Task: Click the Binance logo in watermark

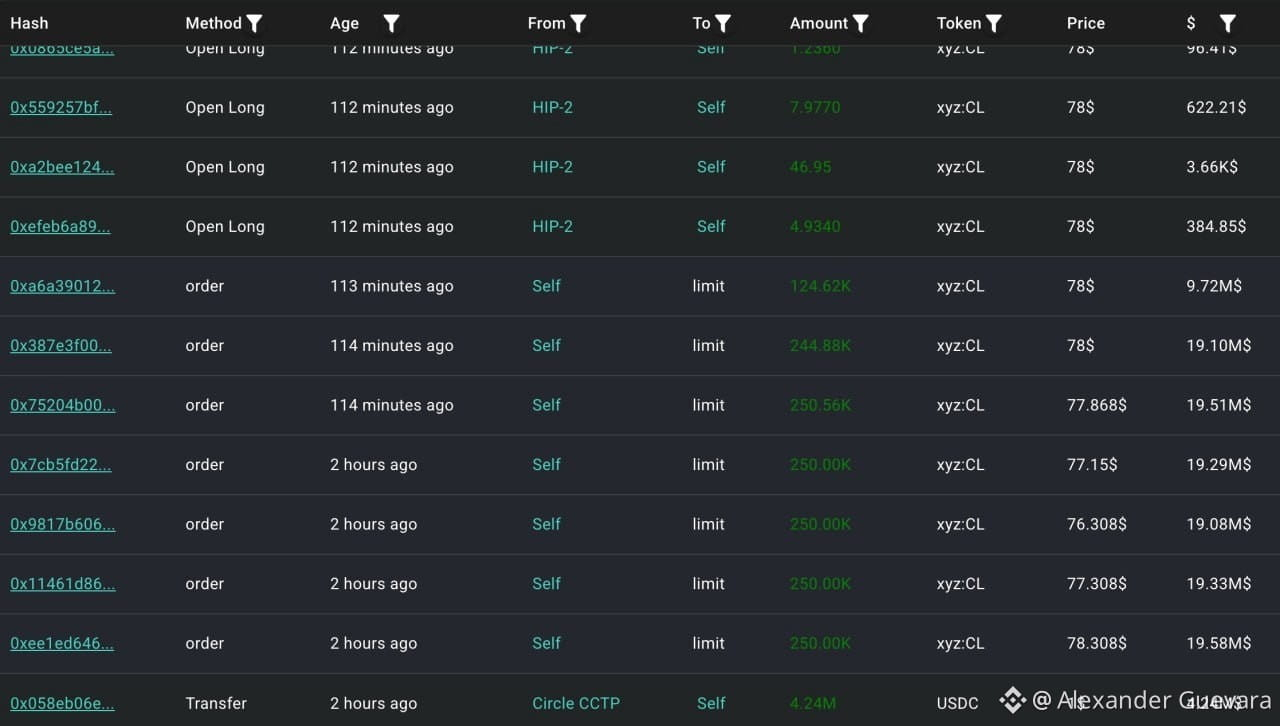Action: [1013, 700]
